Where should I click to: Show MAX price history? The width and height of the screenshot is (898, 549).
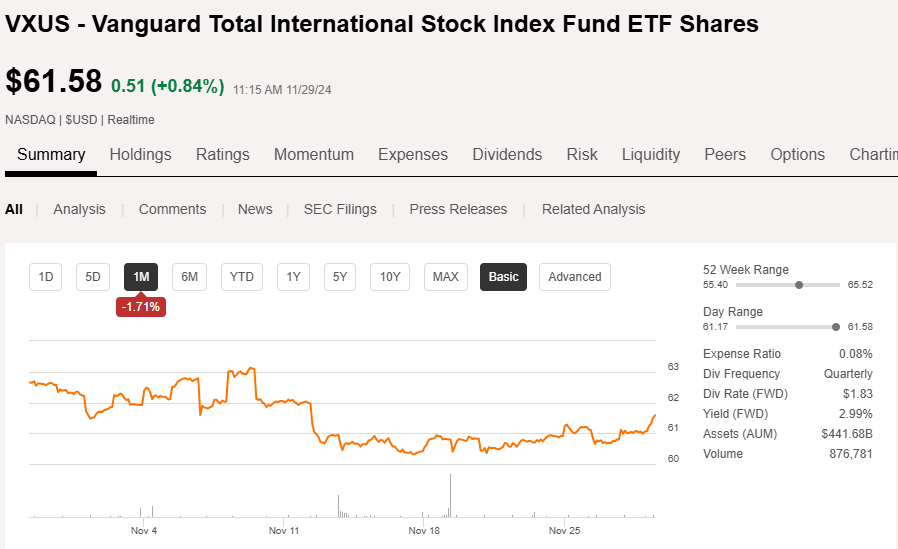coord(445,277)
